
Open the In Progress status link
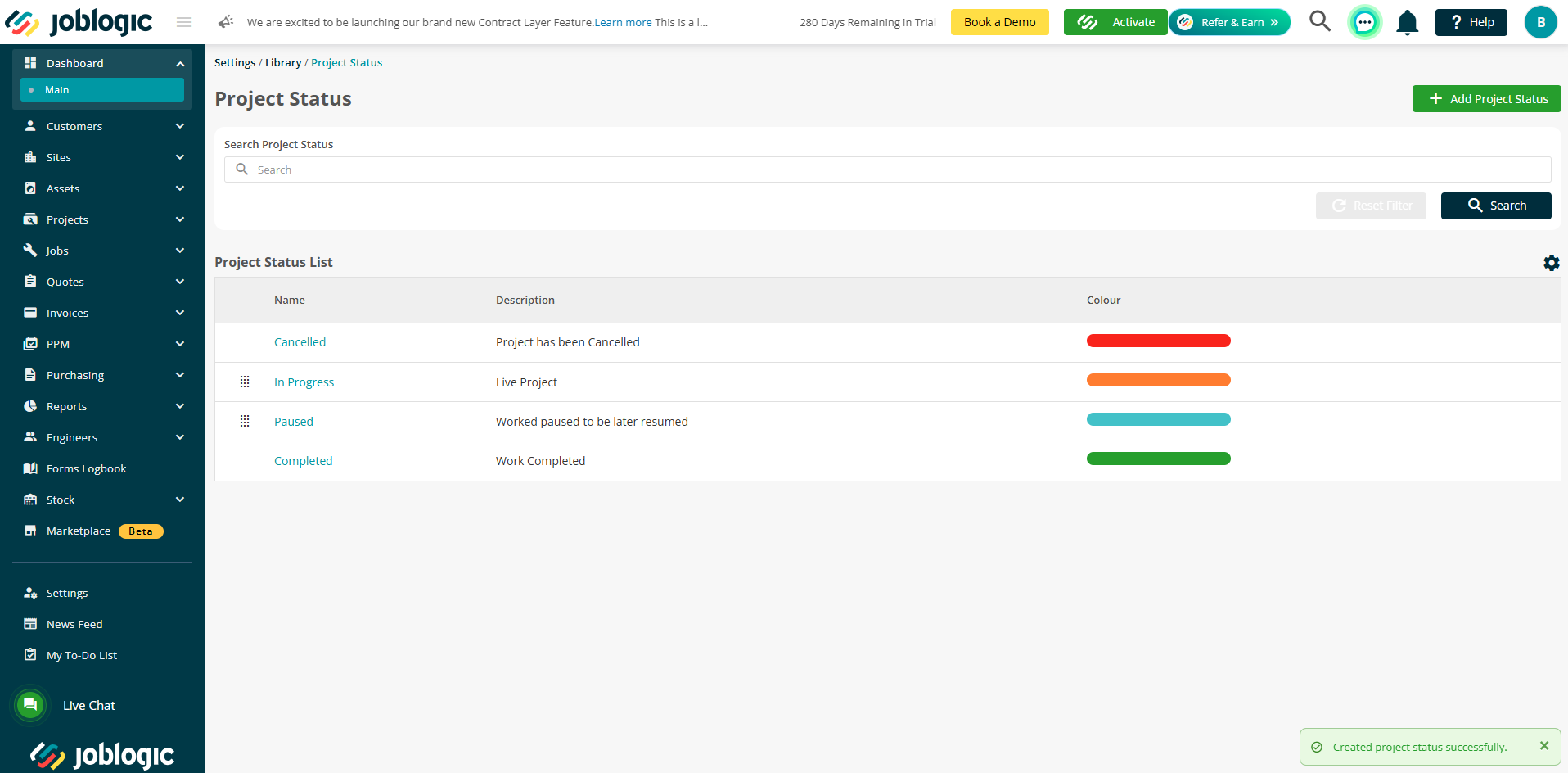[x=304, y=382]
